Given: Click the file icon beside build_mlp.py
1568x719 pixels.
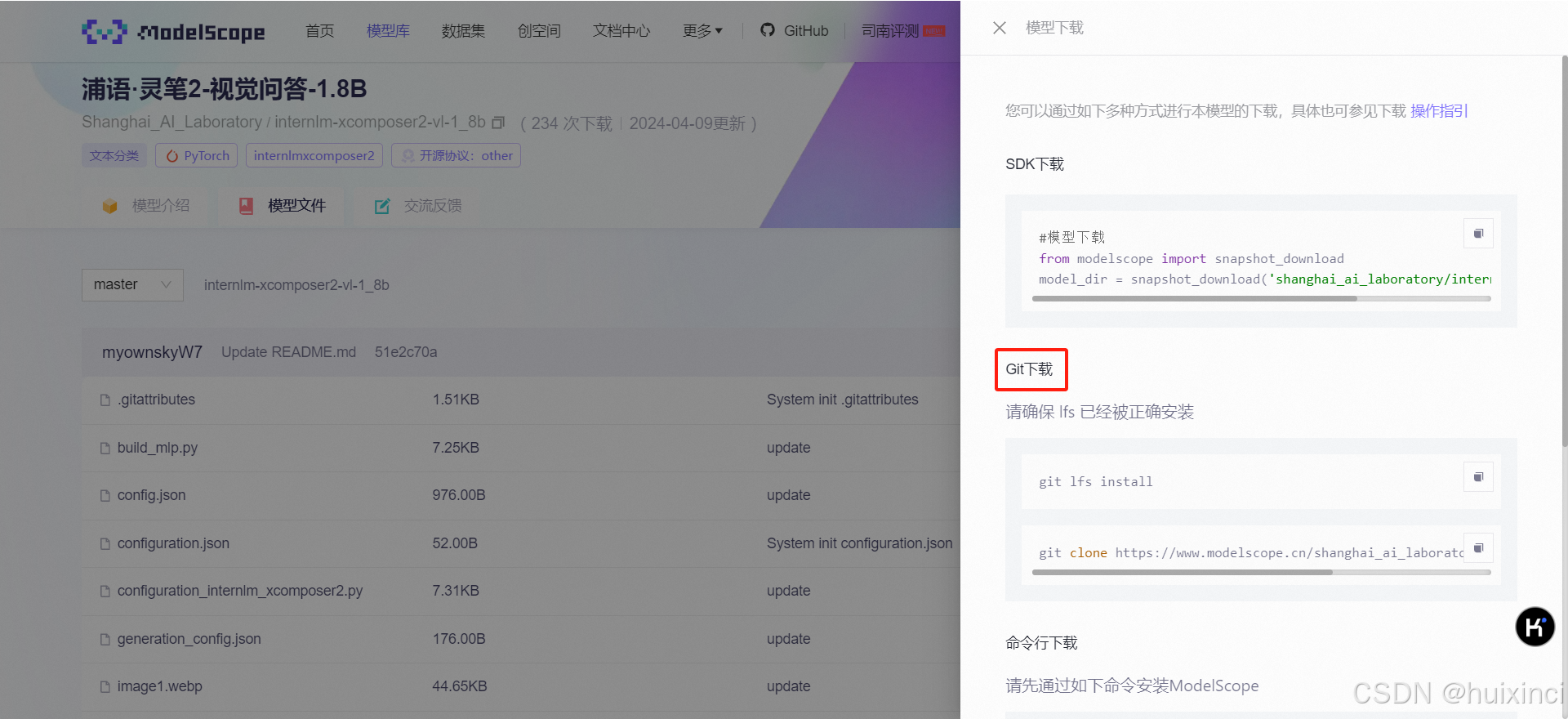Looking at the screenshot, I should tap(105, 449).
